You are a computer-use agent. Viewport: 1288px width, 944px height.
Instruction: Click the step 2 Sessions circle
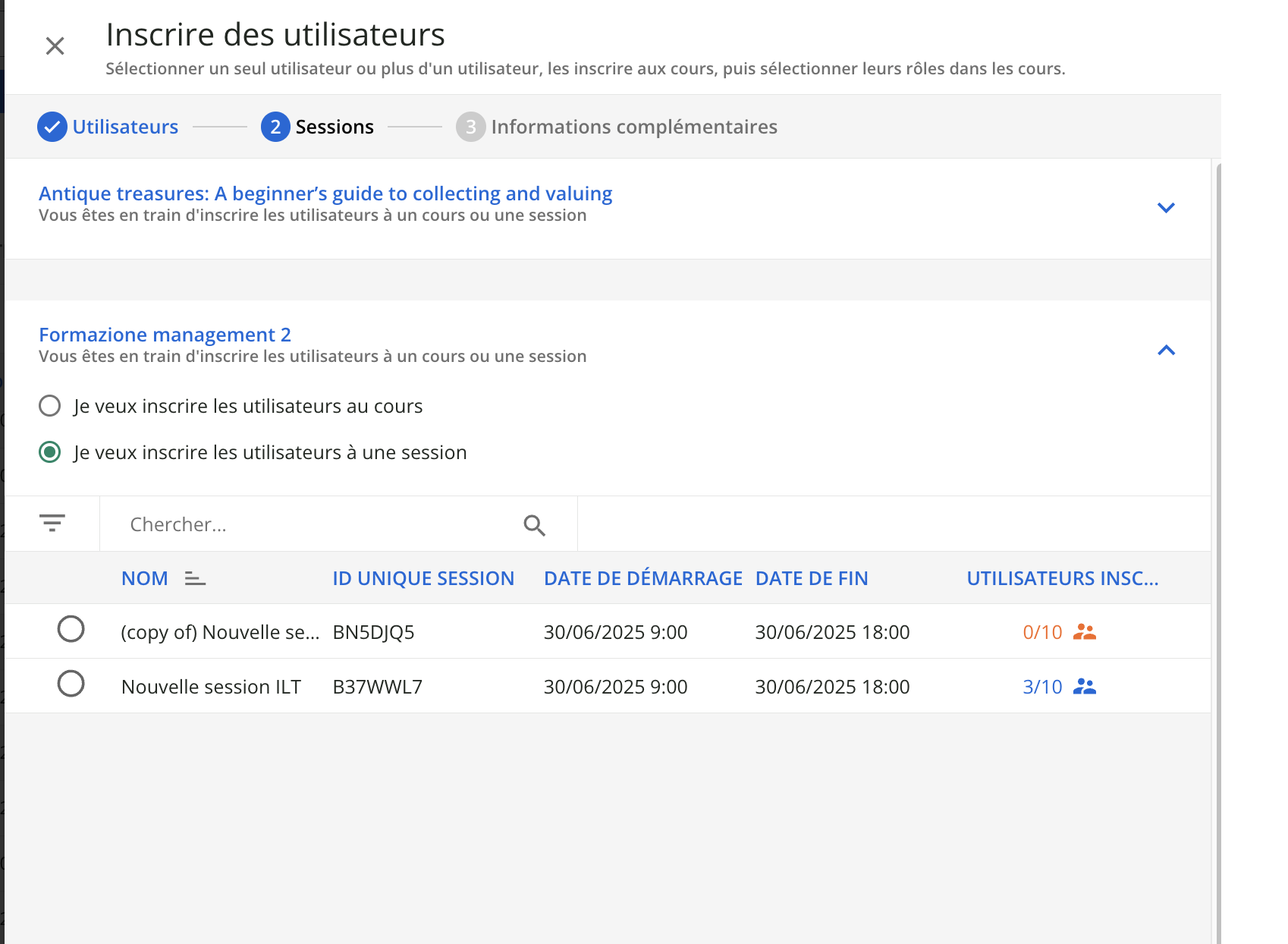(275, 127)
